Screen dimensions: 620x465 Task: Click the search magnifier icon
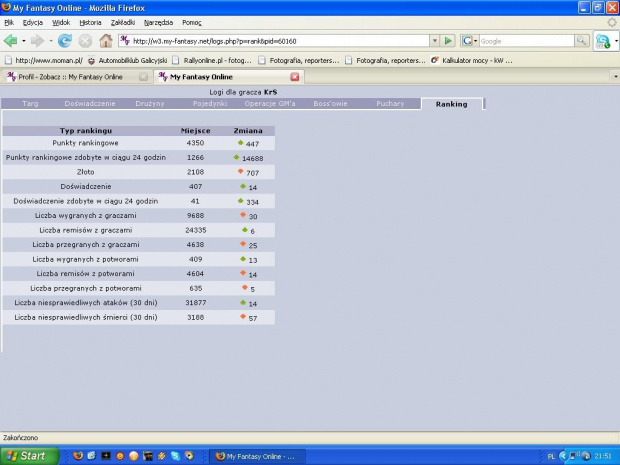click(581, 40)
